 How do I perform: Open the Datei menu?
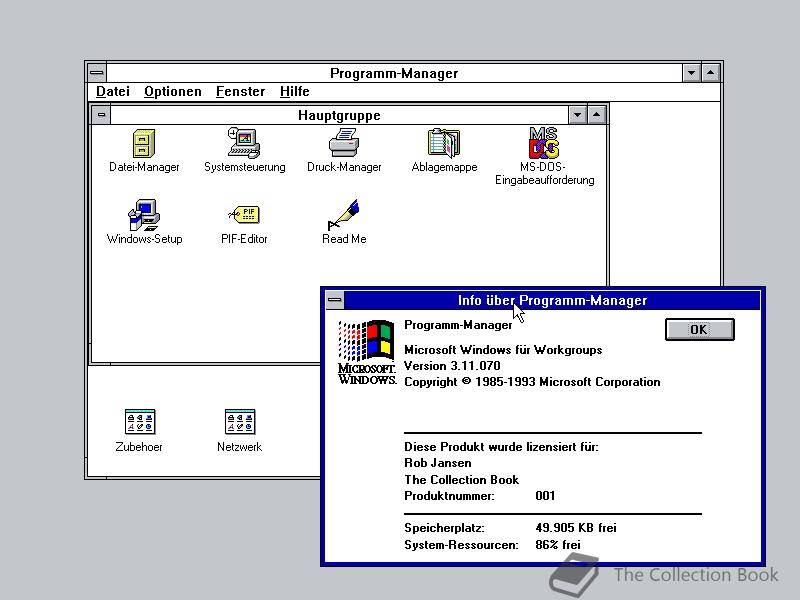pyautogui.click(x=113, y=91)
